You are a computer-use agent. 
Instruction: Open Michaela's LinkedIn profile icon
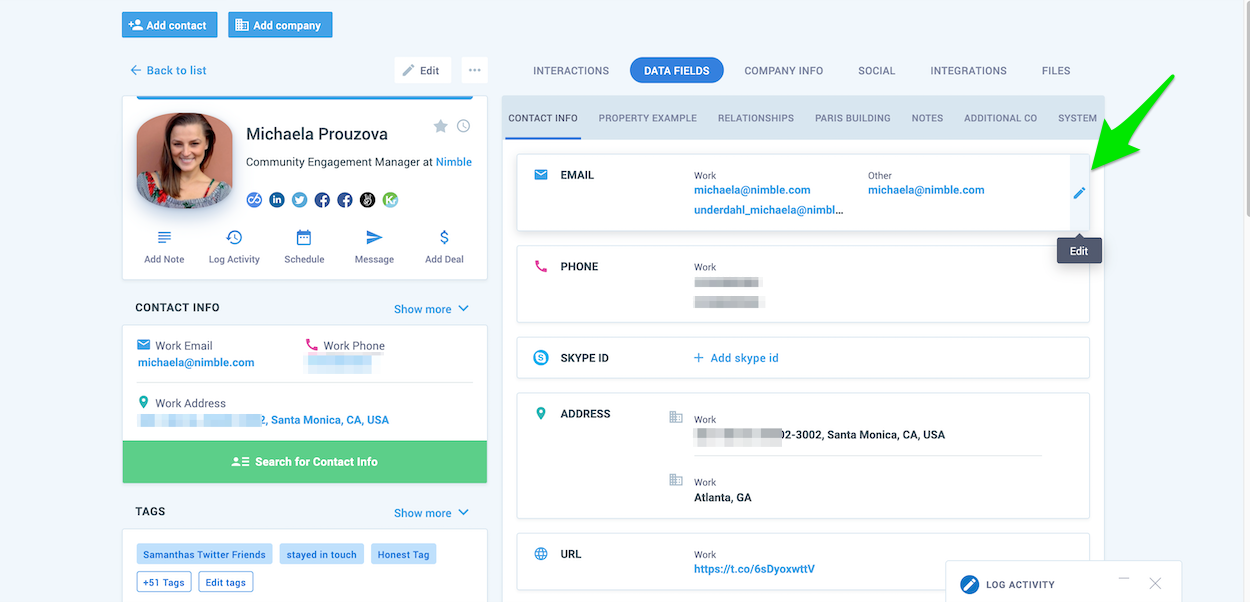click(276, 199)
